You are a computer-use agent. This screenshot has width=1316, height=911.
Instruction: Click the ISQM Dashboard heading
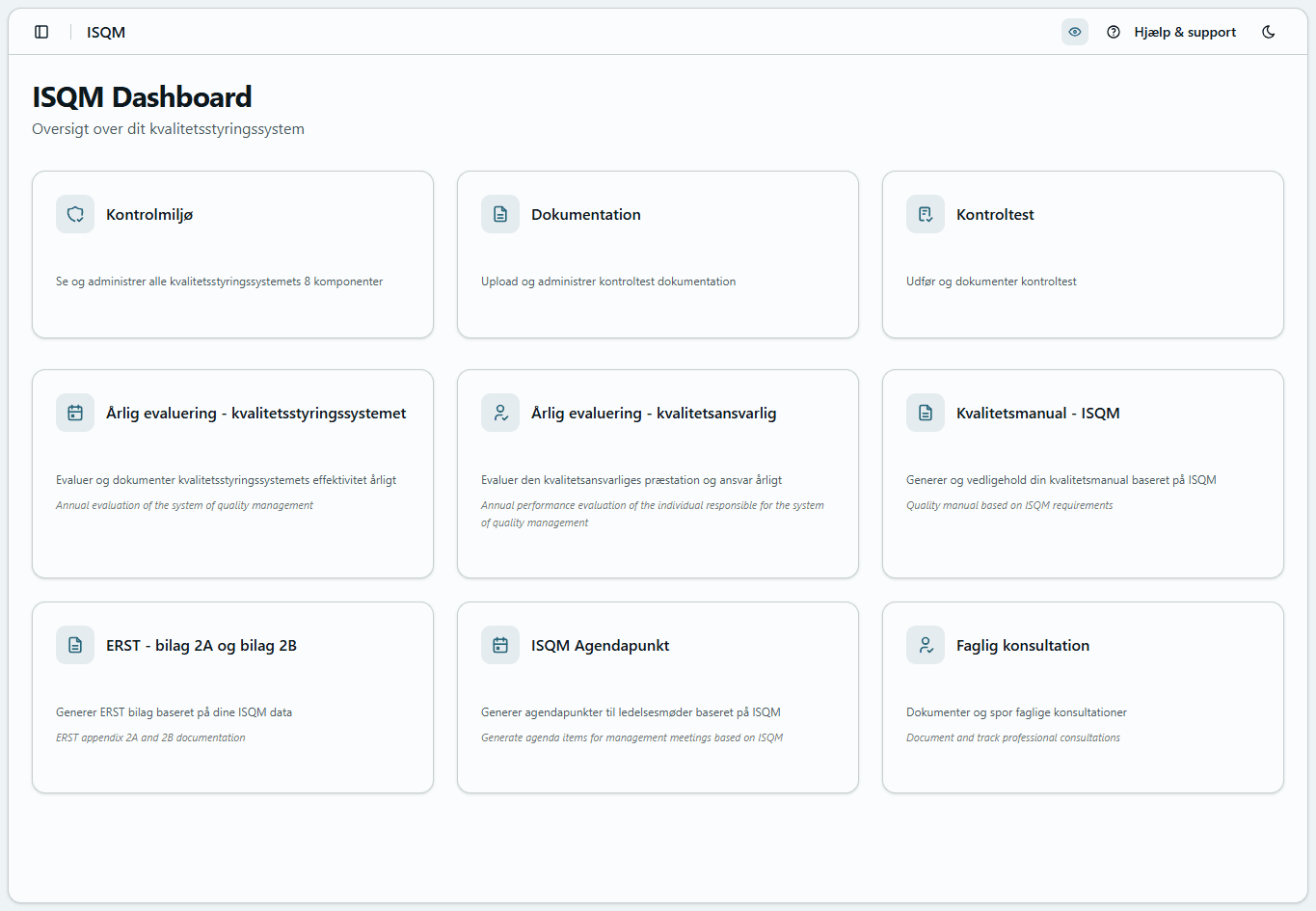pos(143,95)
